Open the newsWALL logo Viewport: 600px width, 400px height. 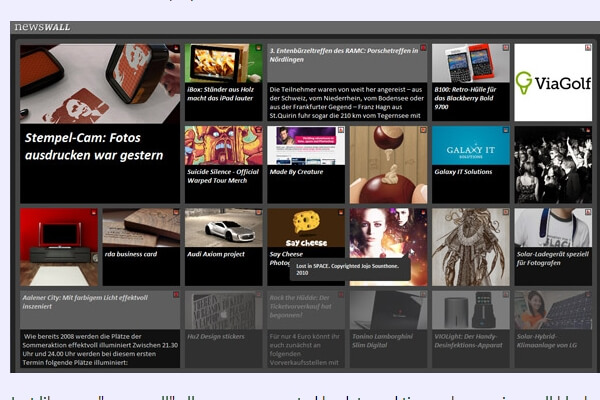pyautogui.click(x=42, y=27)
